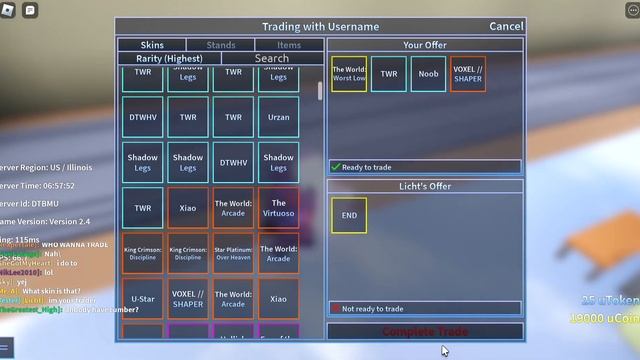Remove The World: Worst Low from Your Offer
The height and width of the screenshot is (360, 640).
349,74
